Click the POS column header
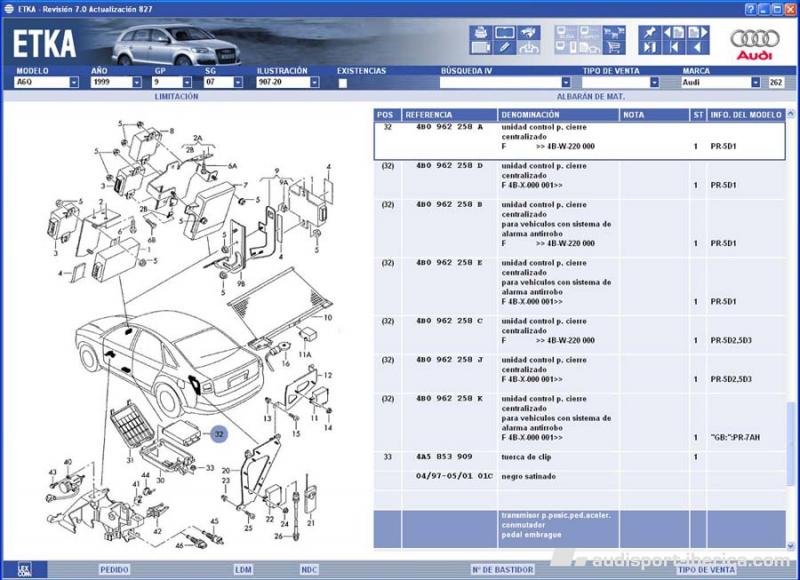This screenshot has height=580, width=800. click(x=387, y=115)
